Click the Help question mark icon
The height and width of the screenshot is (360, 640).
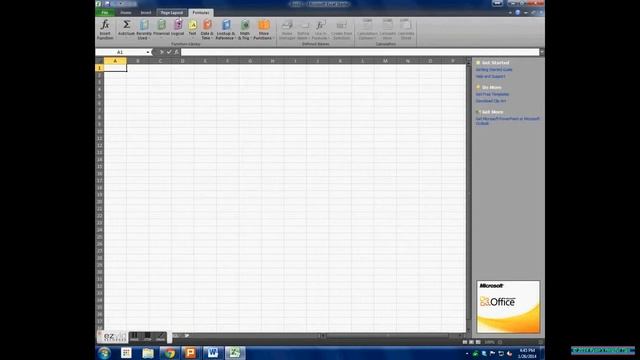coord(518,13)
